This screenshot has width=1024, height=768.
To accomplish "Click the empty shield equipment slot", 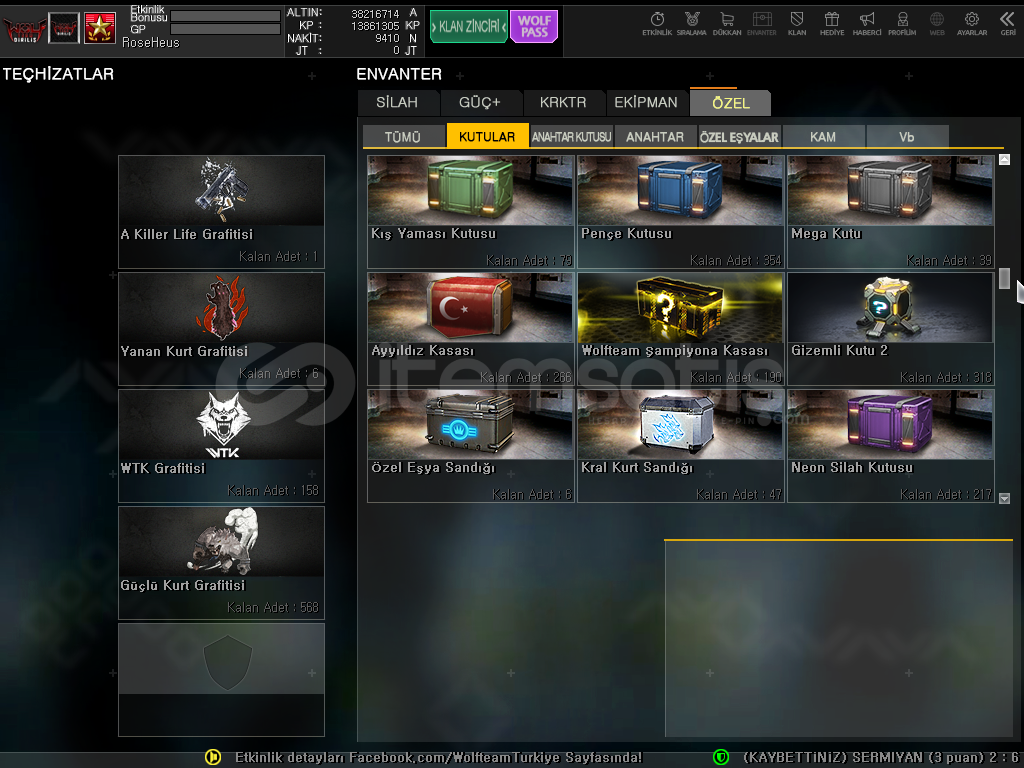I will pos(221,679).
